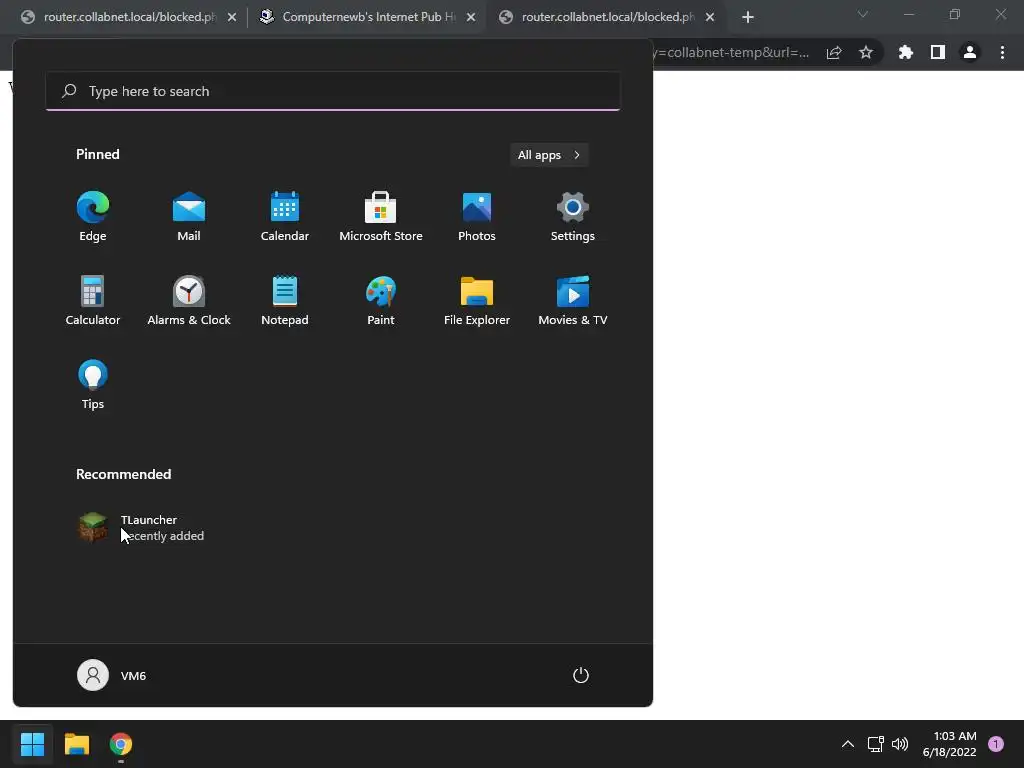Launch the Mail app
This screenshot has width=1024, height=768.
point(189,217)
